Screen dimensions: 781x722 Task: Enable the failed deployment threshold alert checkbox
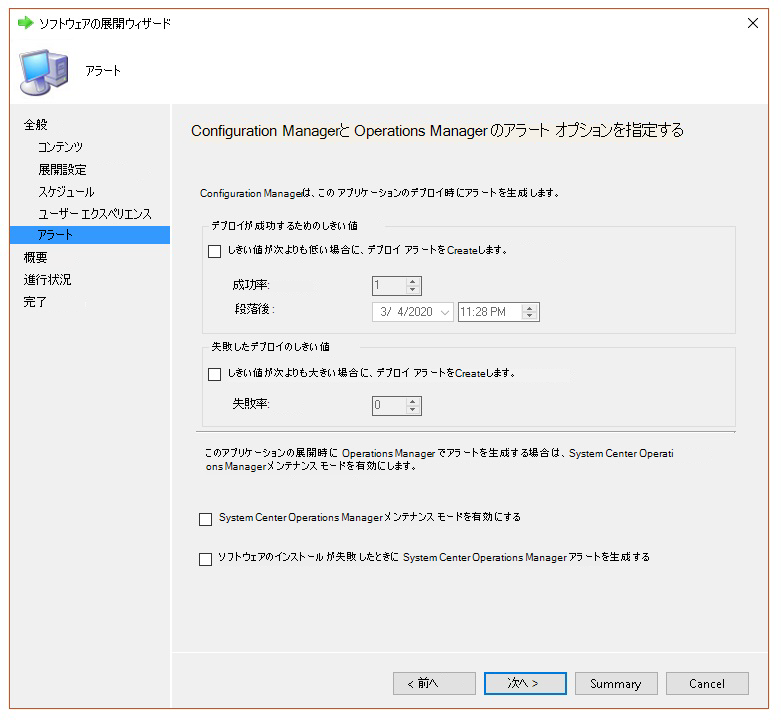coord(214,374)
